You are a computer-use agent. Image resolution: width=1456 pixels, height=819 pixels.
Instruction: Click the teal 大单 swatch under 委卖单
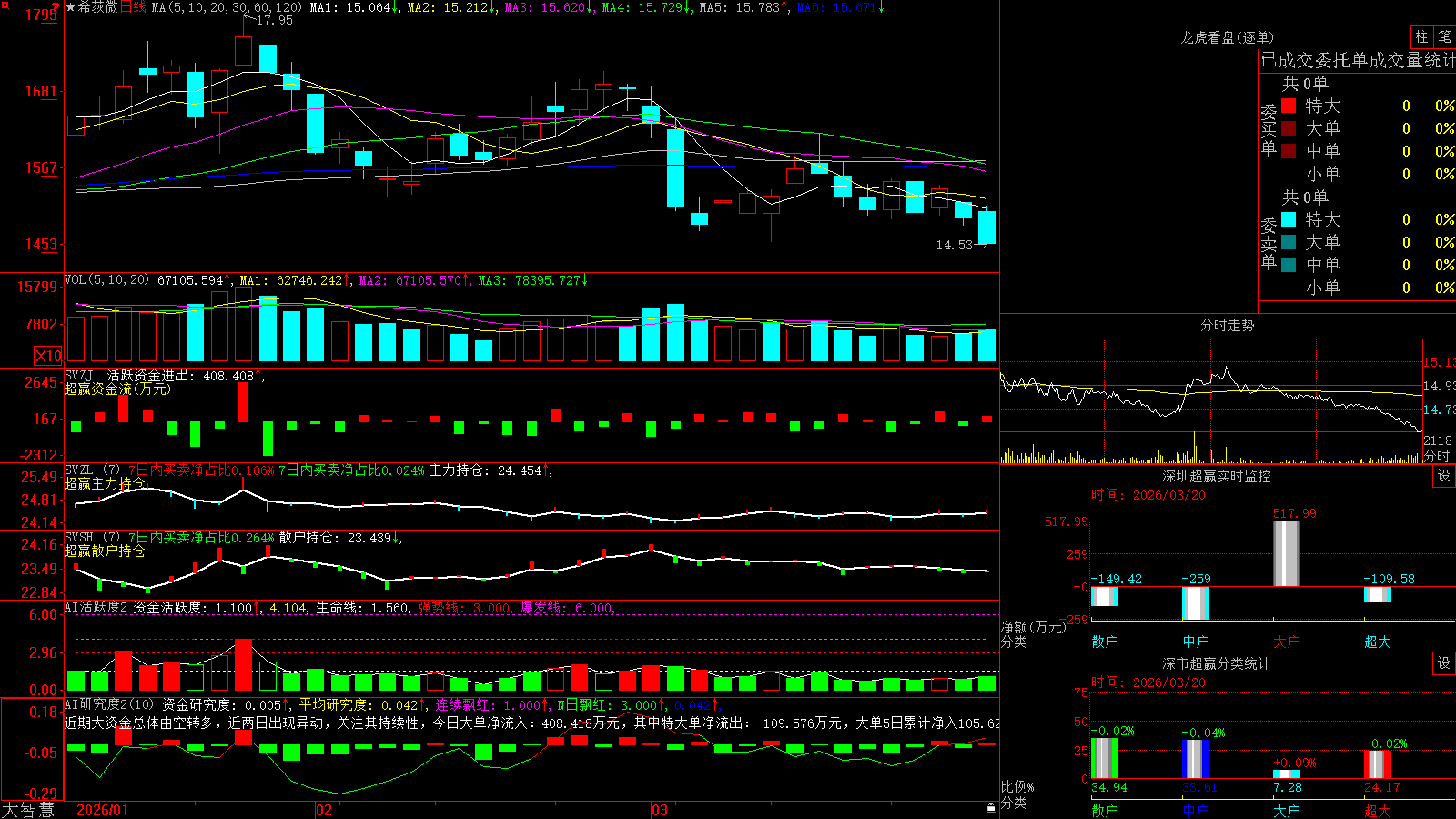(x=1289, y=242)
